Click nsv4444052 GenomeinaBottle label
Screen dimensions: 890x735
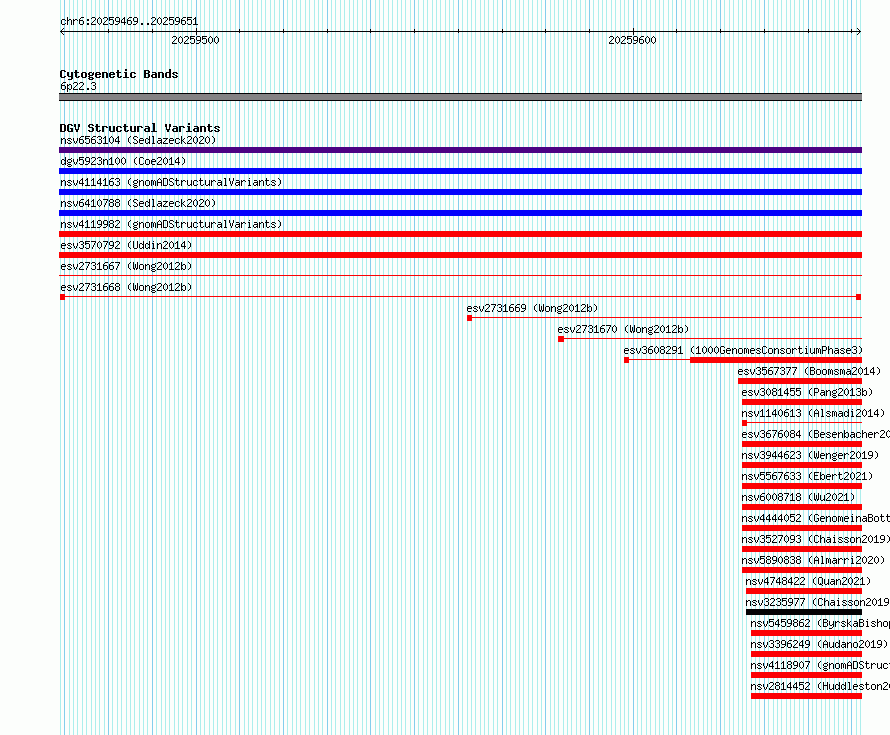[x=816, y=518]
